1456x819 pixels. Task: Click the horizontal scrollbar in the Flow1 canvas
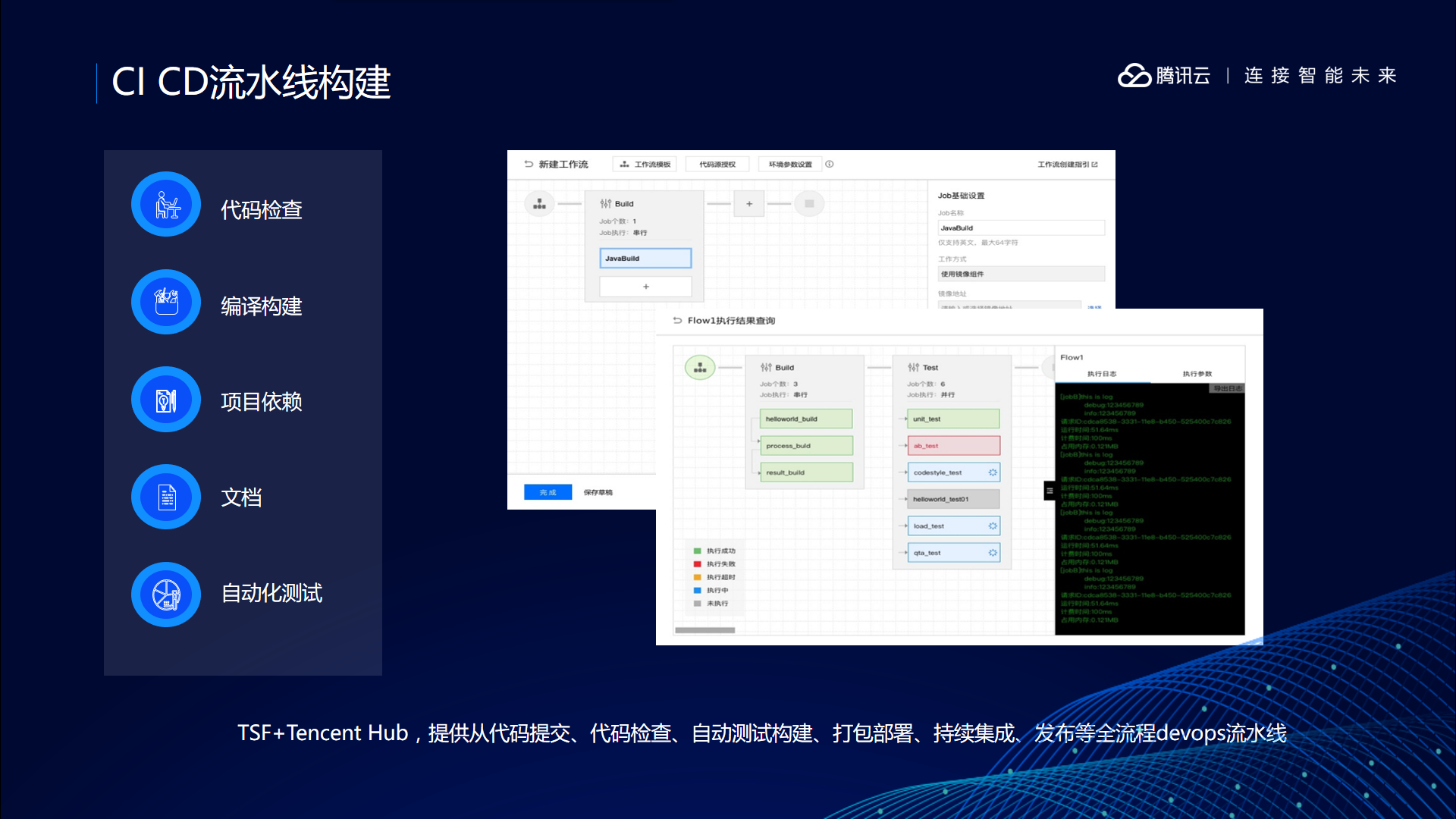705,630
